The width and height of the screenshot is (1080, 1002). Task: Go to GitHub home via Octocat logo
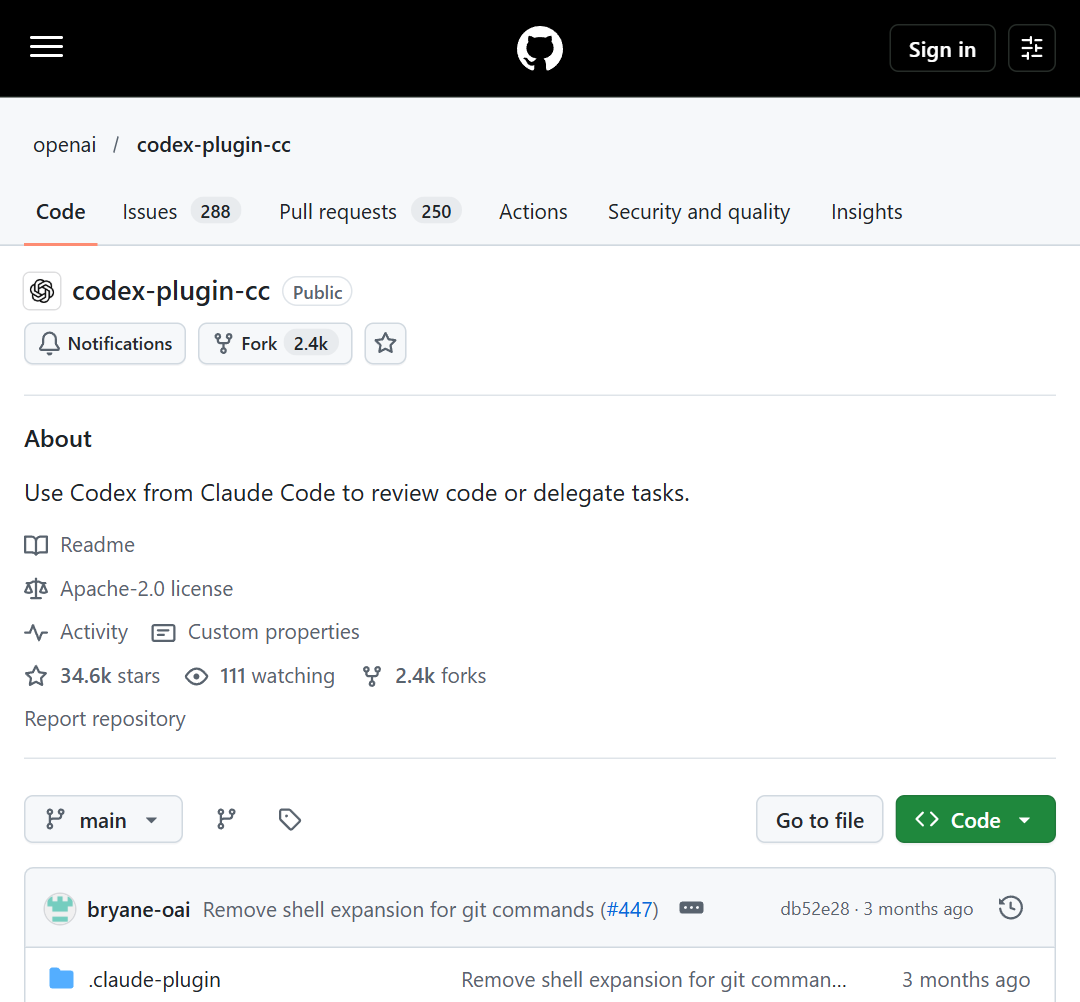[540, 48]
